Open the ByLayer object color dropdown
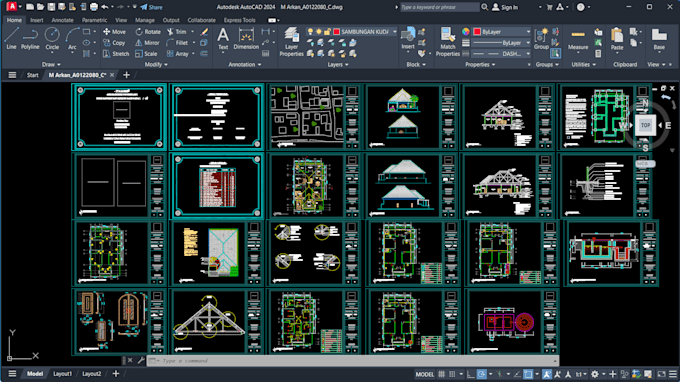Image resolution: width=680 pixels, height=382 pixels. pos(528,32)
